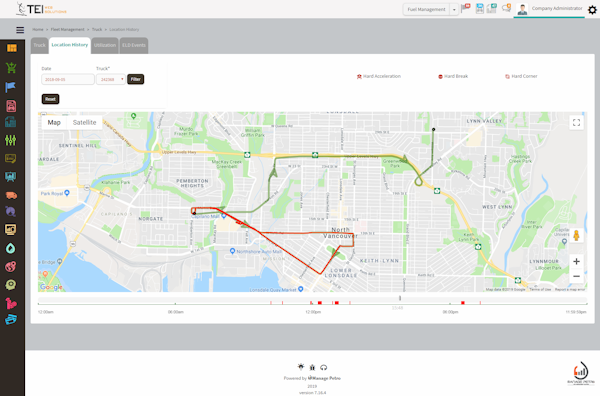Click the Hard Acceleration legend item

coord(379,77)
